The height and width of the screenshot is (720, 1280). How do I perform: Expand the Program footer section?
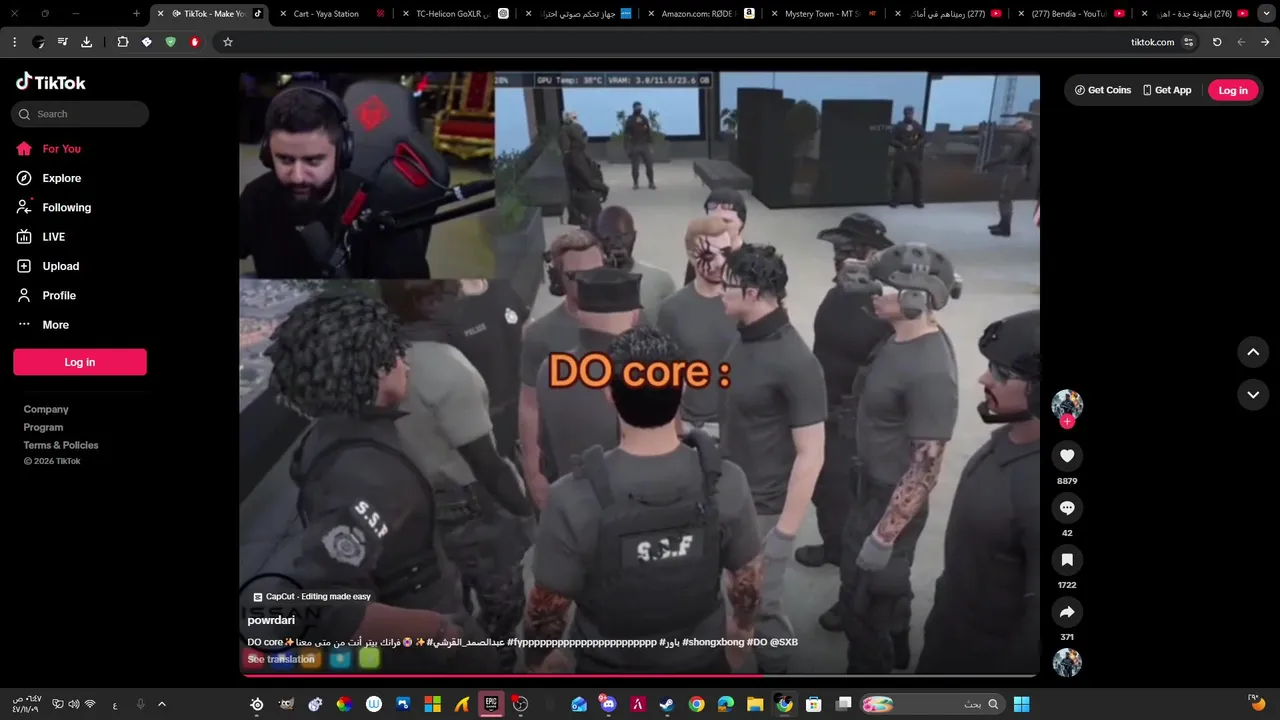click(43, 427)
